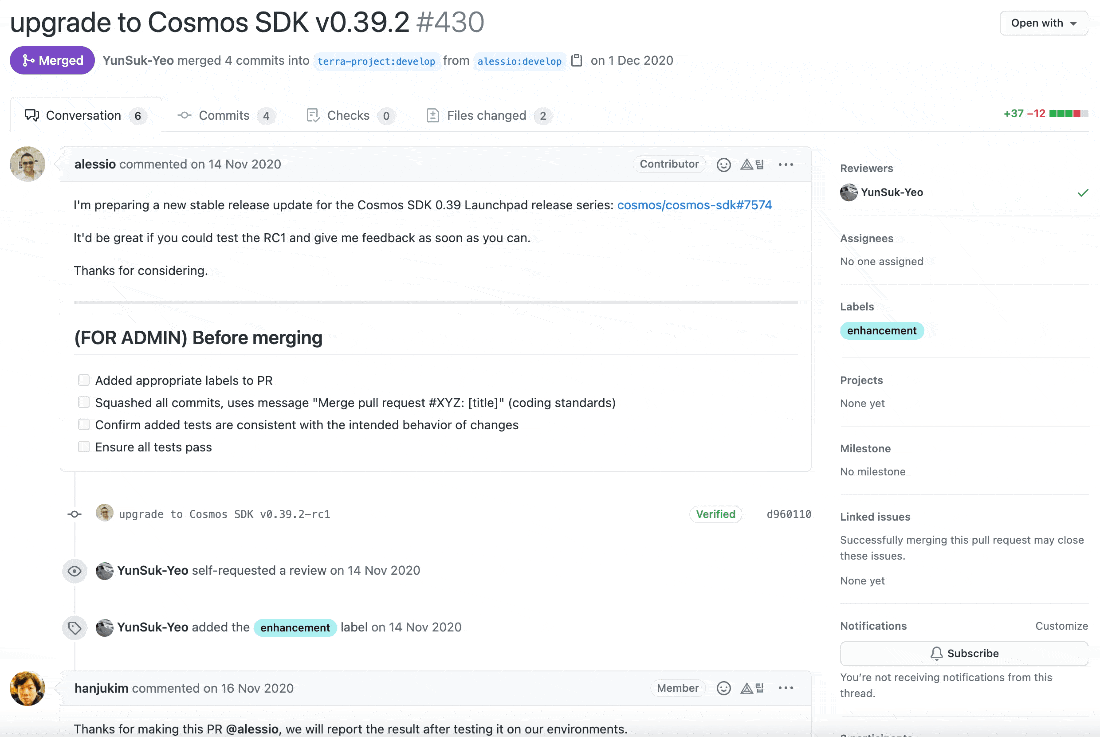The width and height of the screenshot is (1100, 737).
Task: Click Subscribe notifications button
Action: click(964, 654)
